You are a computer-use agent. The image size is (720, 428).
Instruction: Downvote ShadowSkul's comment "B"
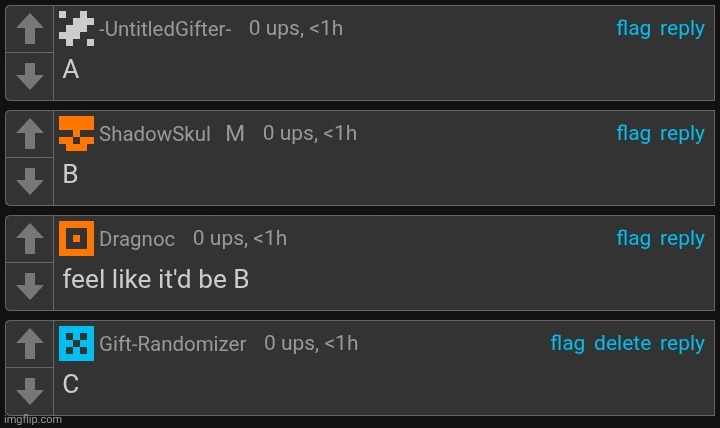click(30, 180)
